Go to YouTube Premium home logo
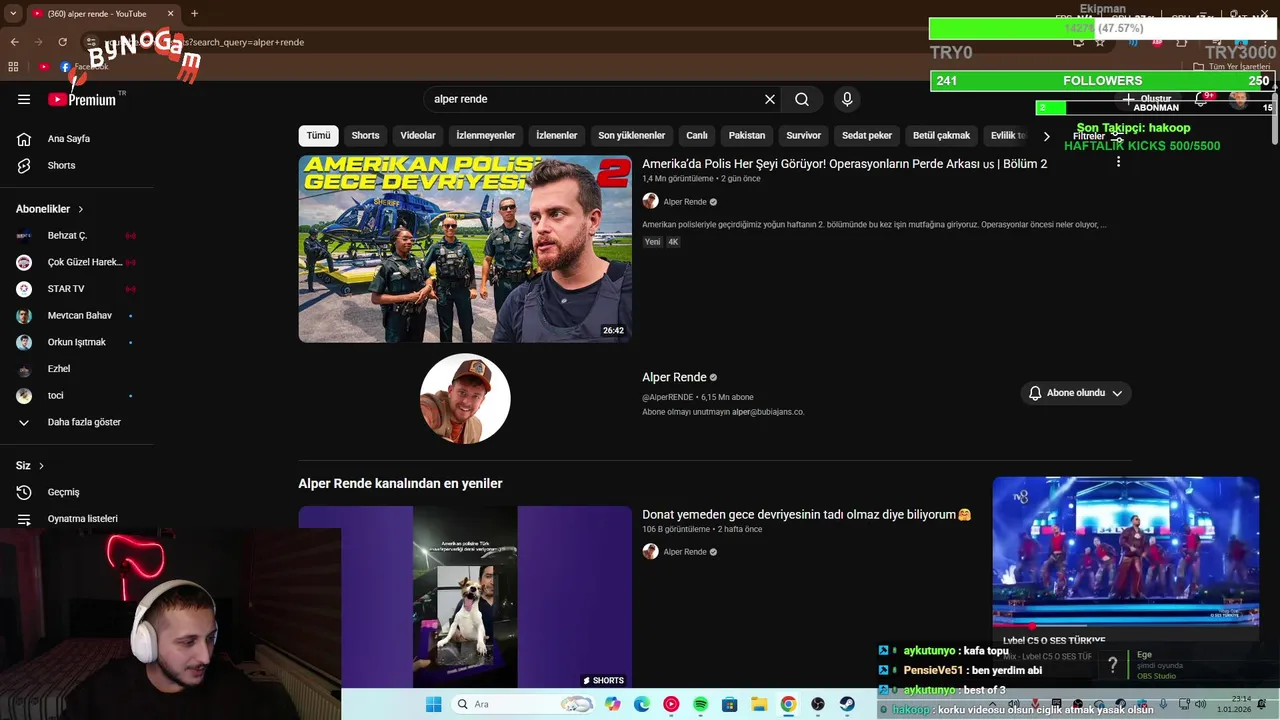This screenshot has height=720, width=1280. [x=82, y=99]
